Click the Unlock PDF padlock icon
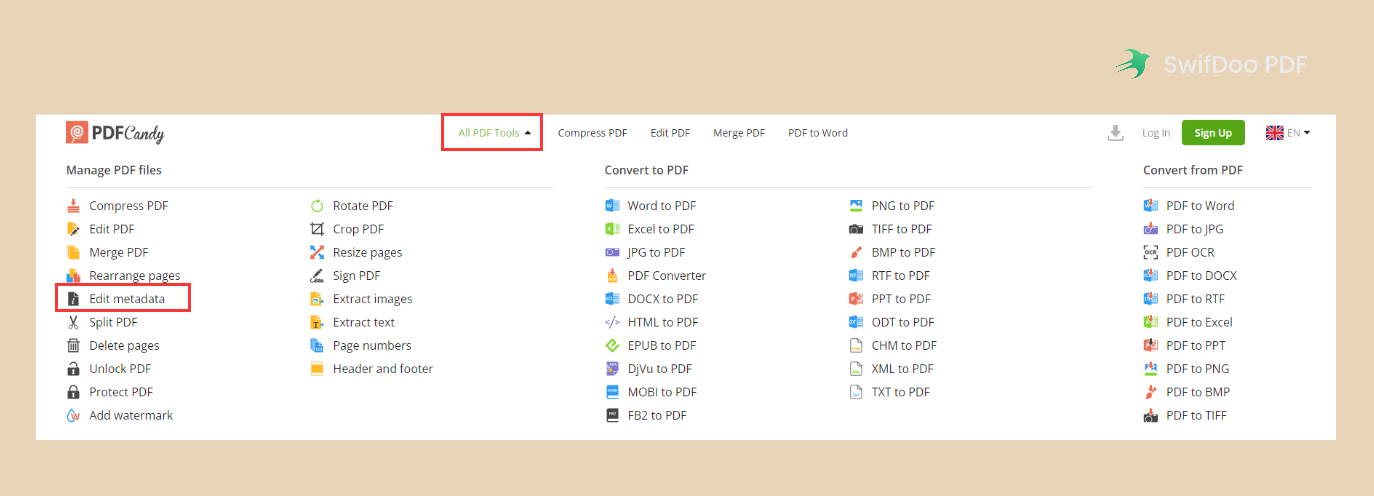The image size is (1374, 496). [73, 369]
